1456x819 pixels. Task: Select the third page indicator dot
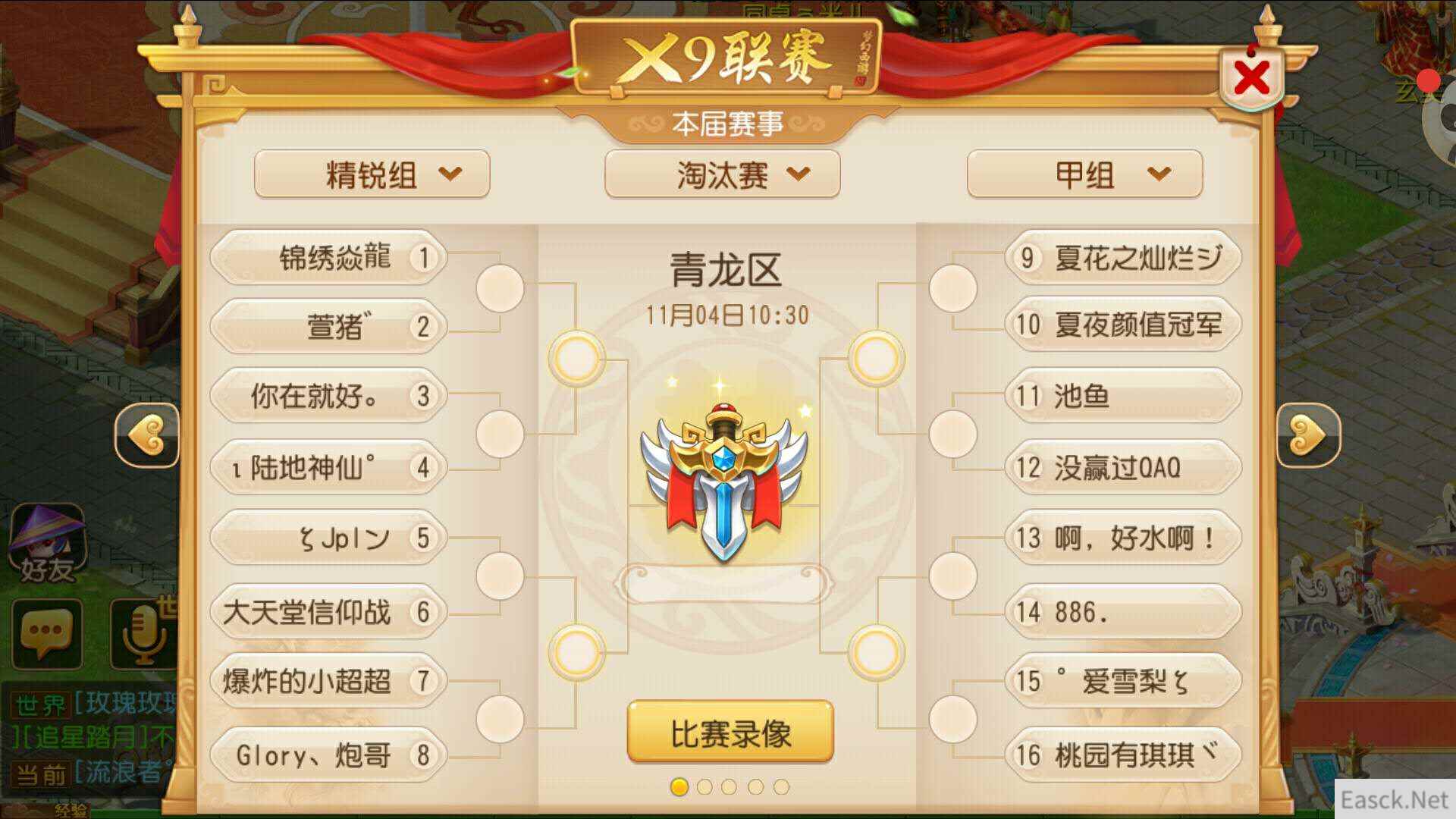click(730, 787)
